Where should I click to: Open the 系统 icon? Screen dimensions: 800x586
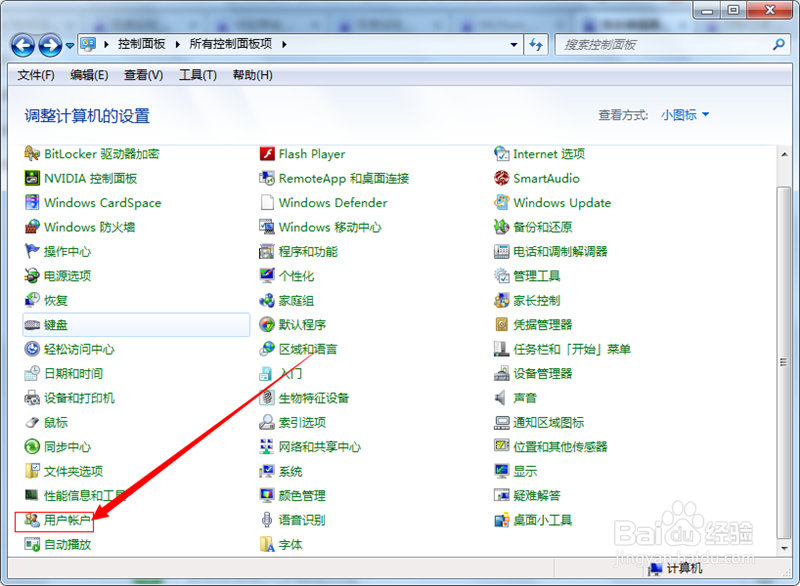(267, 471)
